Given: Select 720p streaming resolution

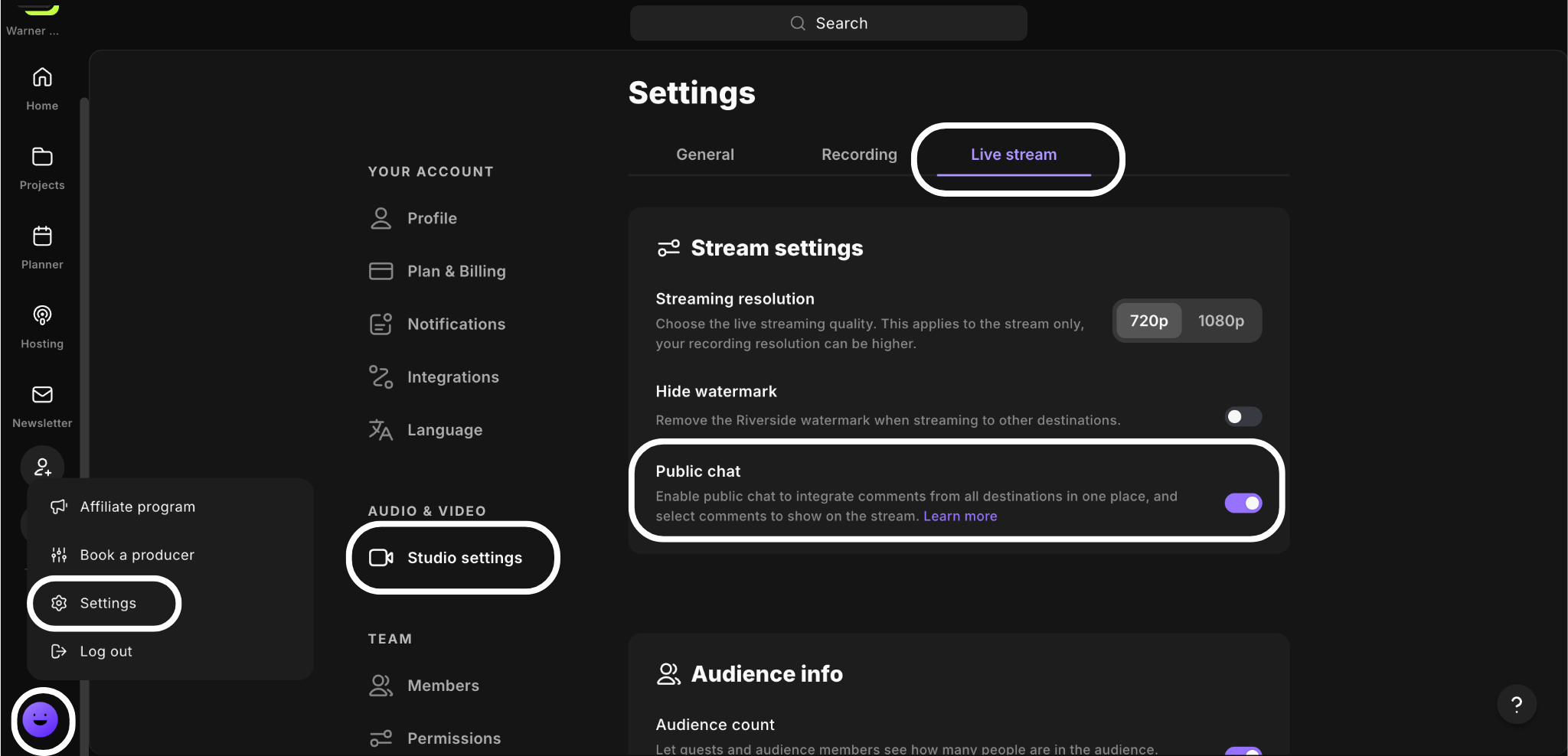Looking at the screenshot, I should click(x=1148, y=321).
